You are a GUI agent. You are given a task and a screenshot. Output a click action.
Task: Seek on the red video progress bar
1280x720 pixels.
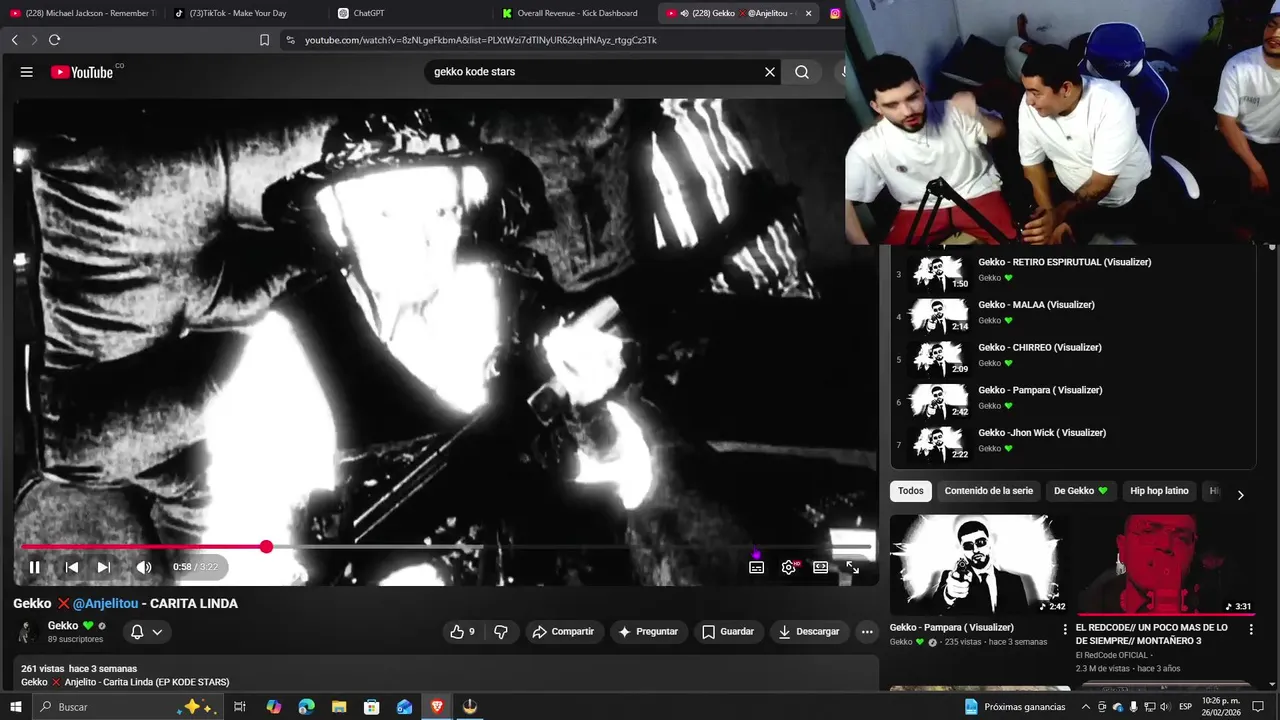pyautogui.click(x=446, y=547)
